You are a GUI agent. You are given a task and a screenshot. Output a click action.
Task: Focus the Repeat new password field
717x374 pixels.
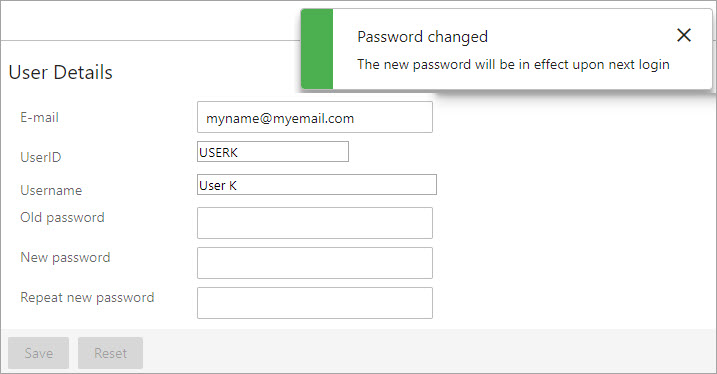point(315,303)
